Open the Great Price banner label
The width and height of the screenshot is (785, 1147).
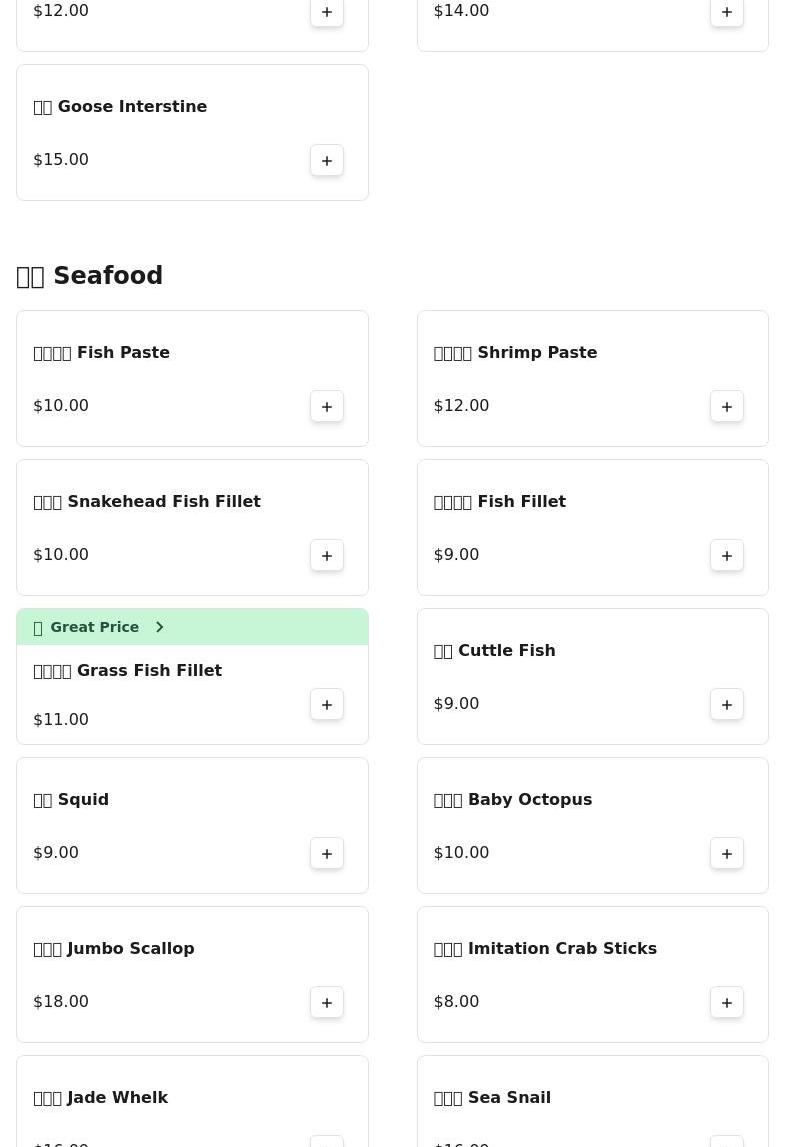[94, 627]
